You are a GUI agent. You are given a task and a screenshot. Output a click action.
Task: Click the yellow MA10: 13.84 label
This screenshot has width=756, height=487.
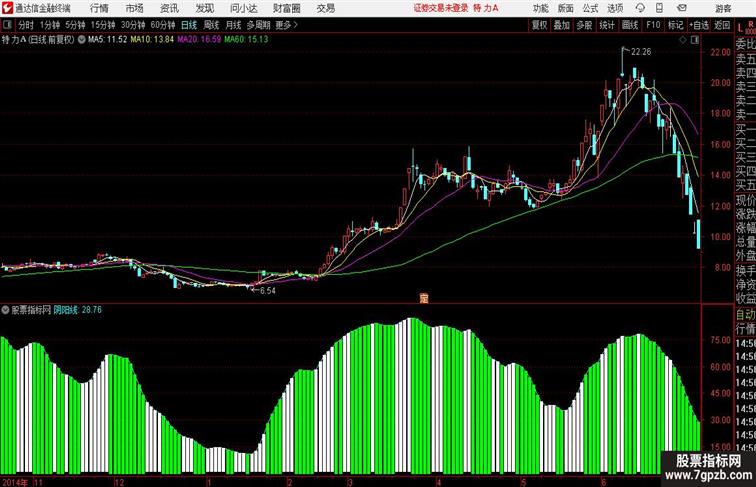click(152, 40)
